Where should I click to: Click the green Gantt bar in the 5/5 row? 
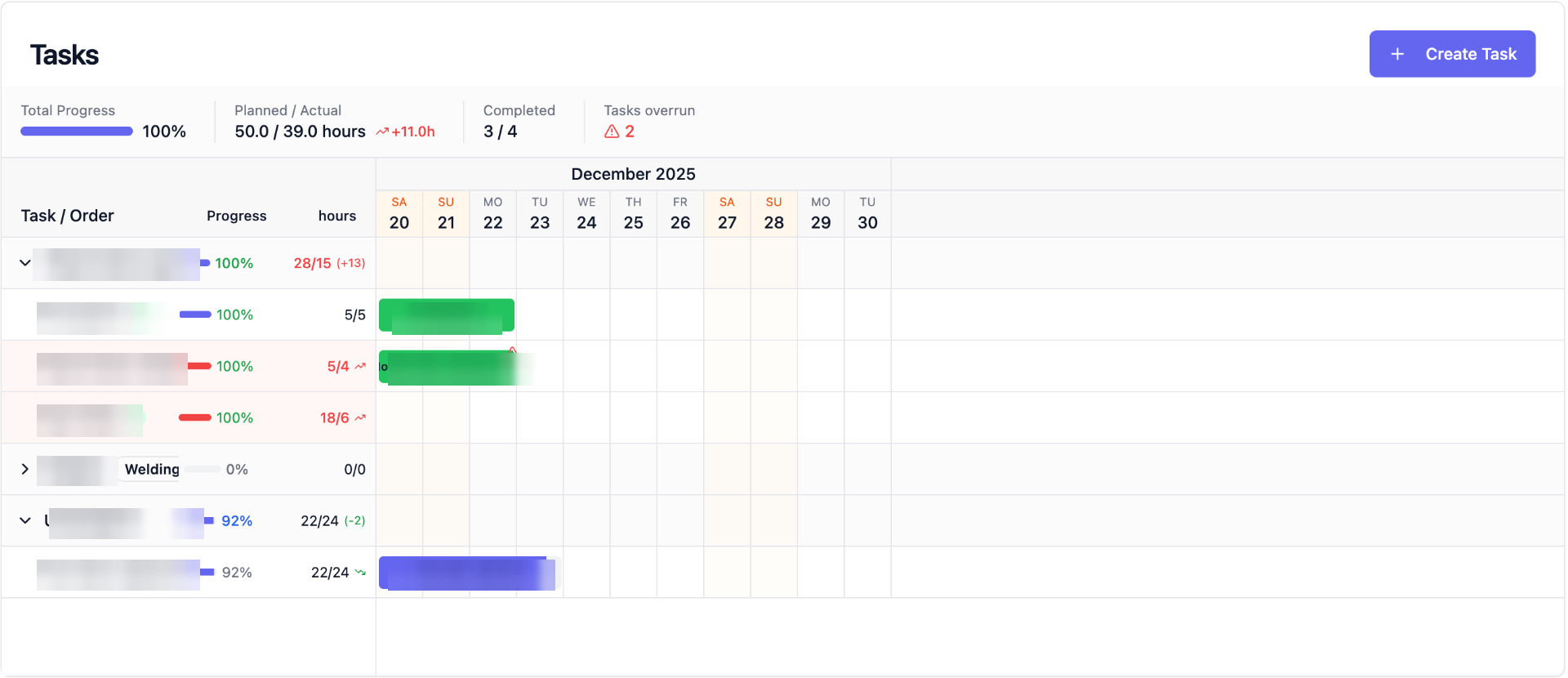pyautogui.click(x=447, y=315)
